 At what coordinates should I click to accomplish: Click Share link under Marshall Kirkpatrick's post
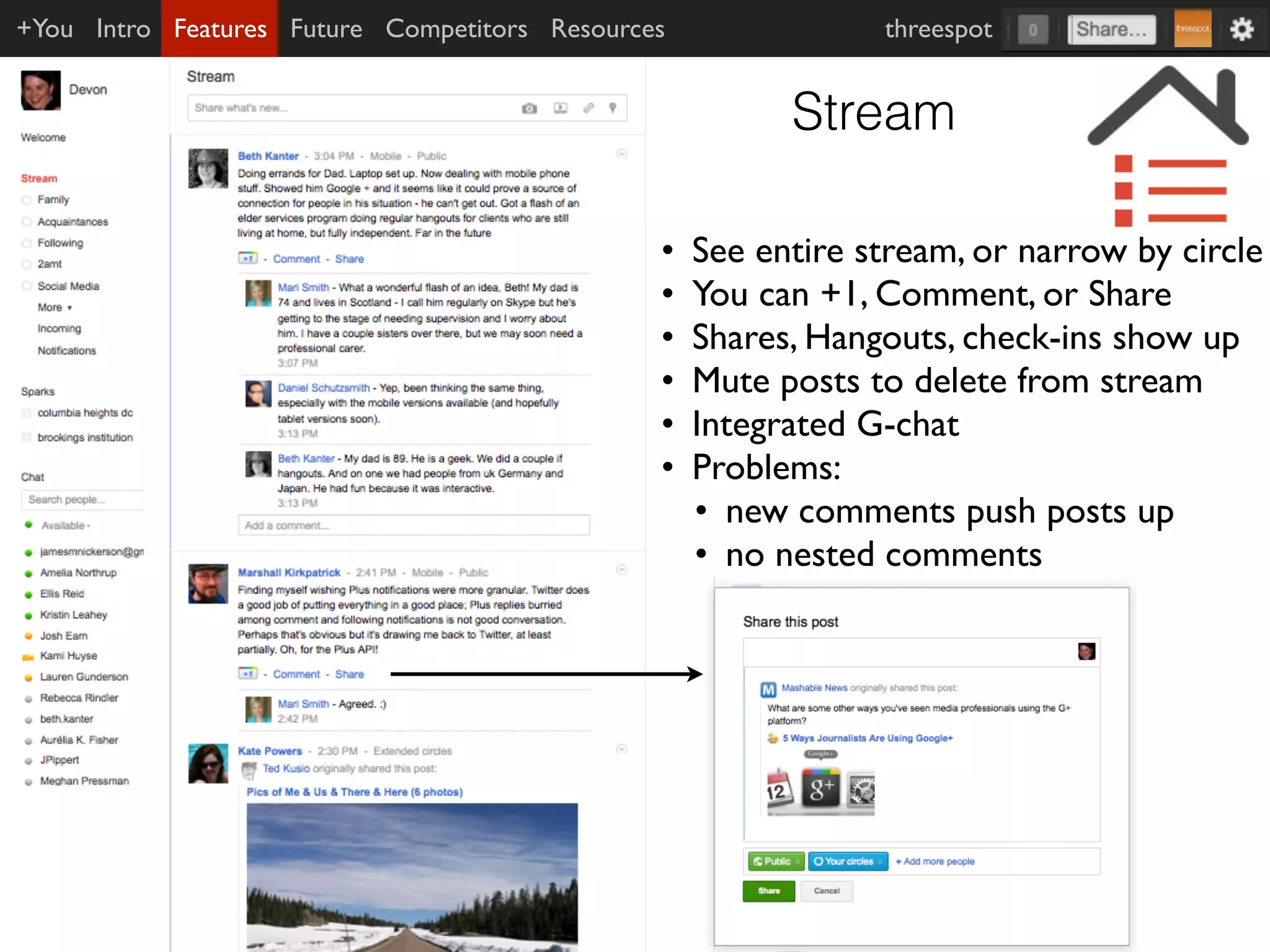[x=350, y=674]
